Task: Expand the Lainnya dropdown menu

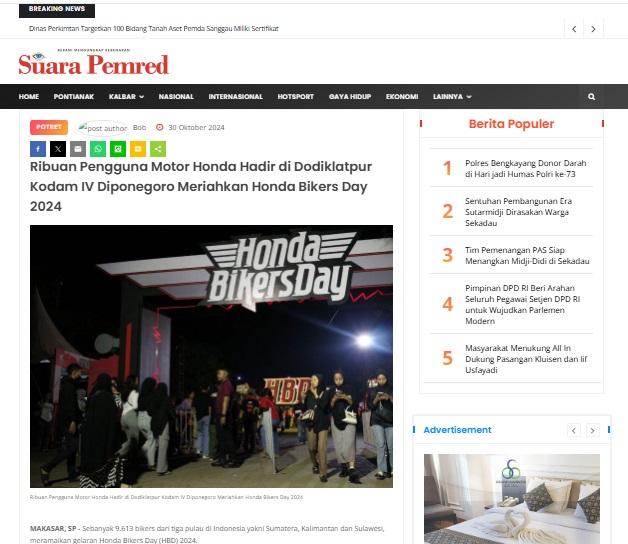Action: coord(452,97)
